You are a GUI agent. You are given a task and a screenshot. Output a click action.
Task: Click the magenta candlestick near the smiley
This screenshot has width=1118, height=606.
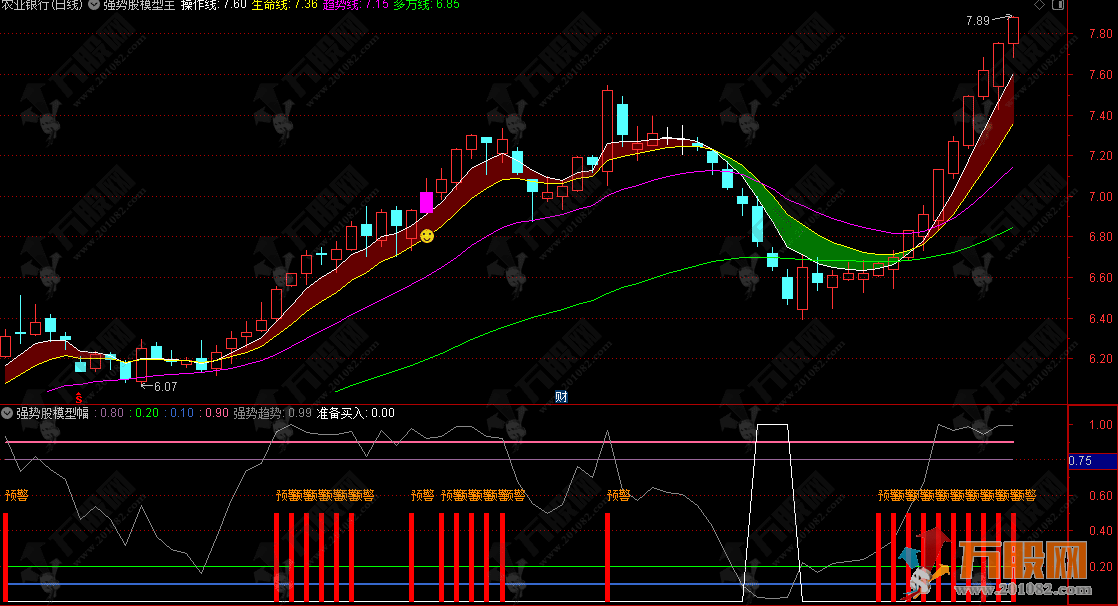(426, 201)
